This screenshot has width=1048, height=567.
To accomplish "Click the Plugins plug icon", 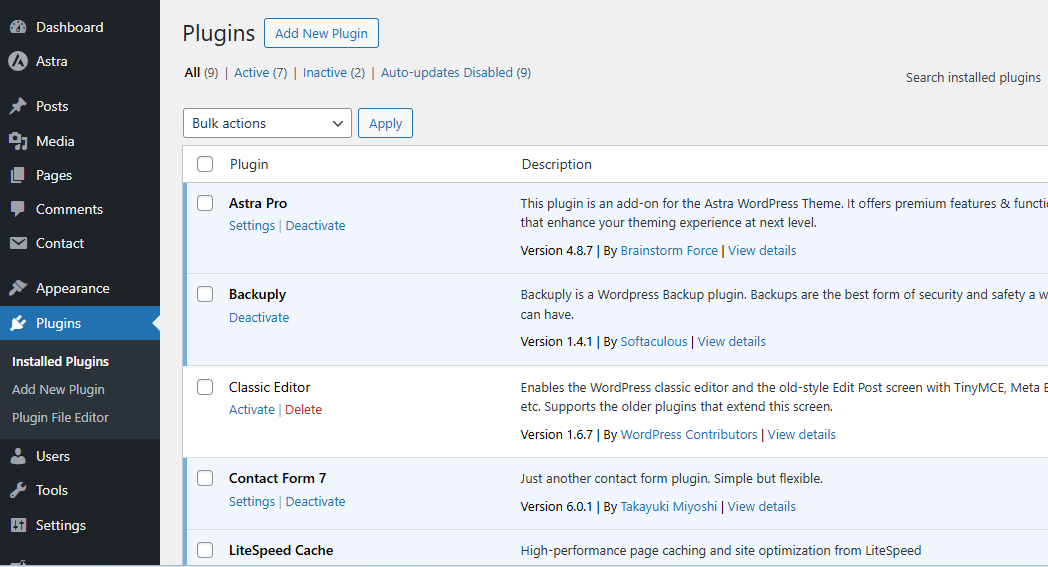I will tap(18, 323).
